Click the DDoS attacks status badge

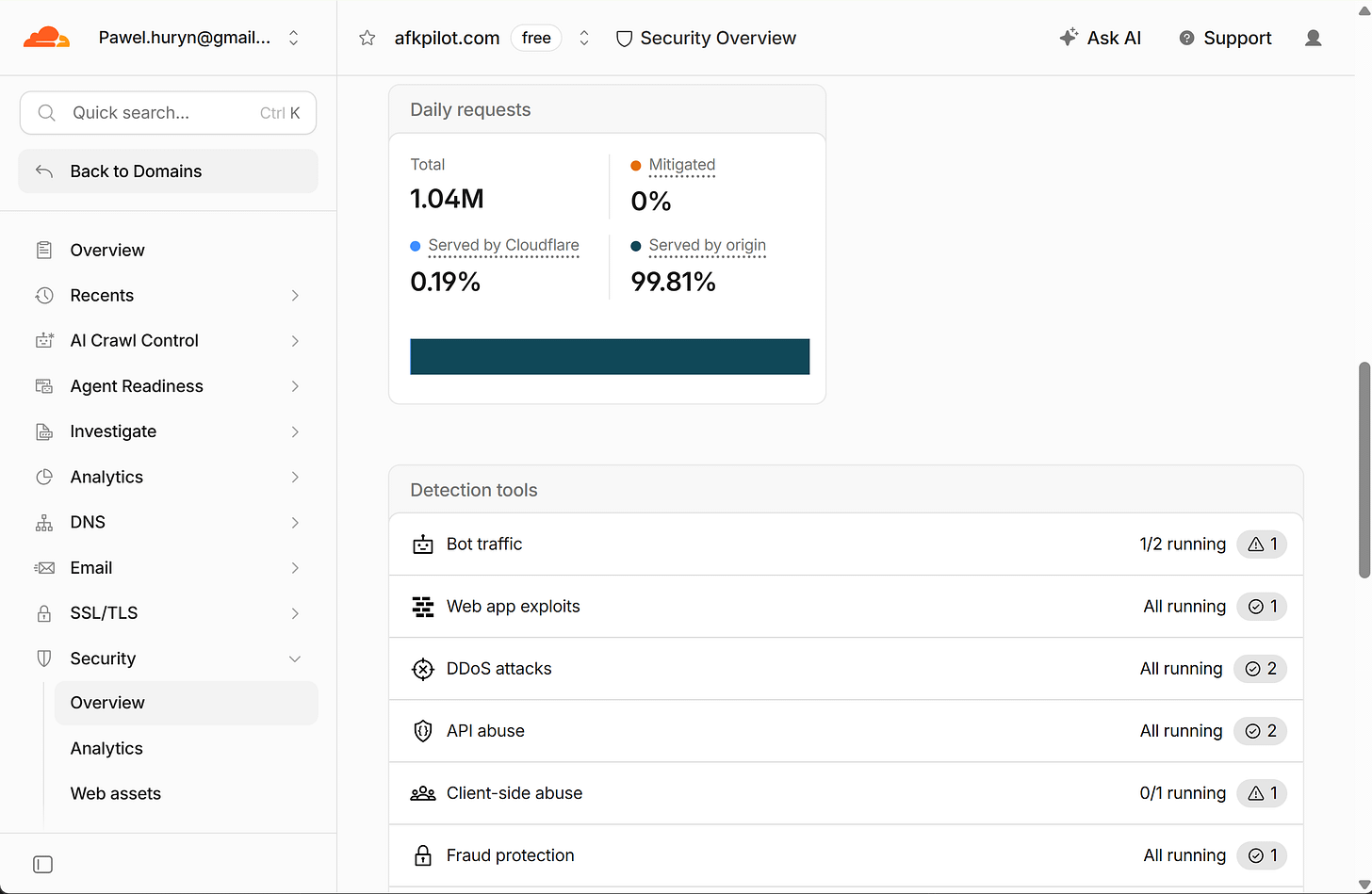[1260, 669]
